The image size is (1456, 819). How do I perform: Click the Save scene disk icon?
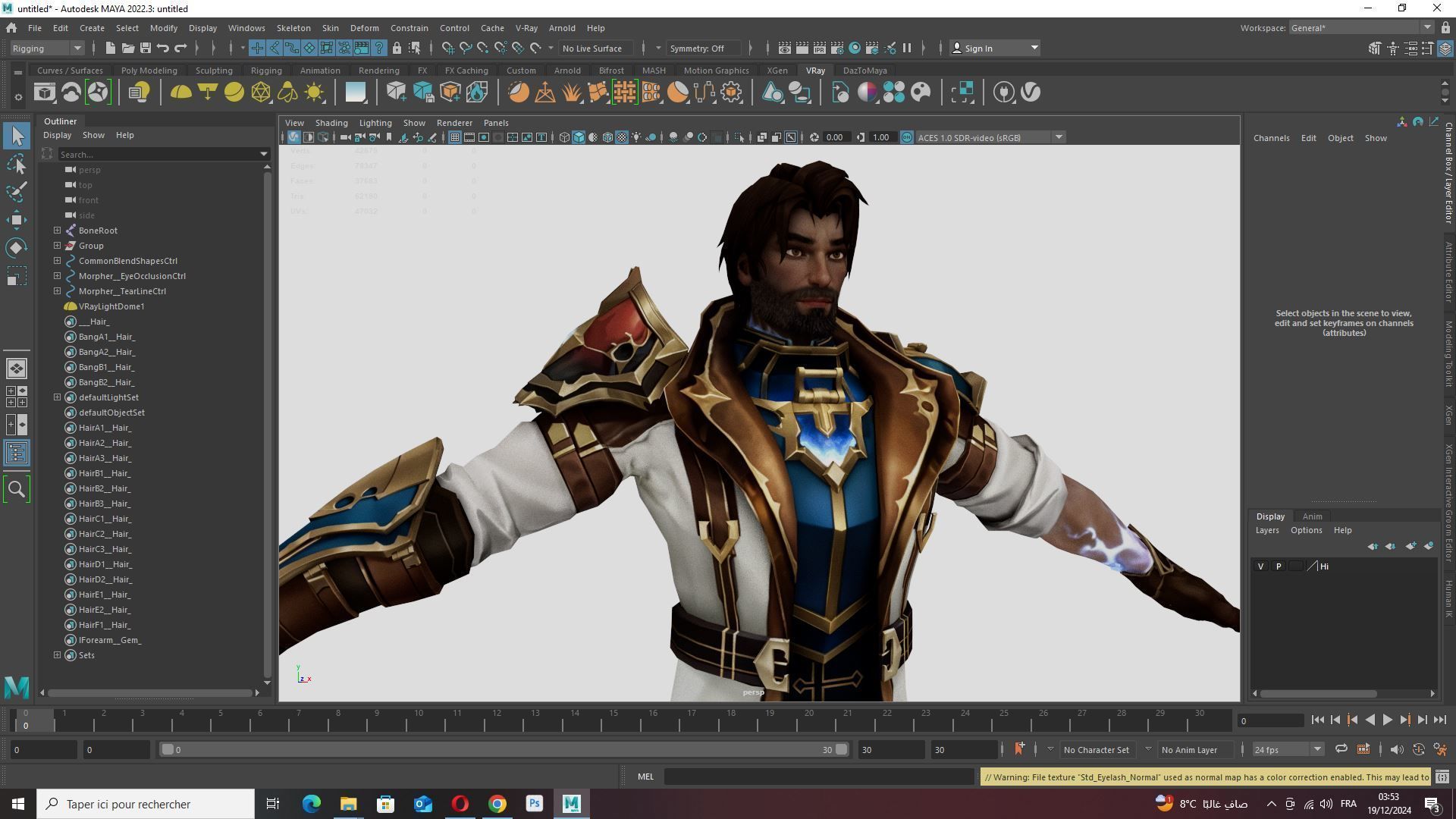(146, 48)
